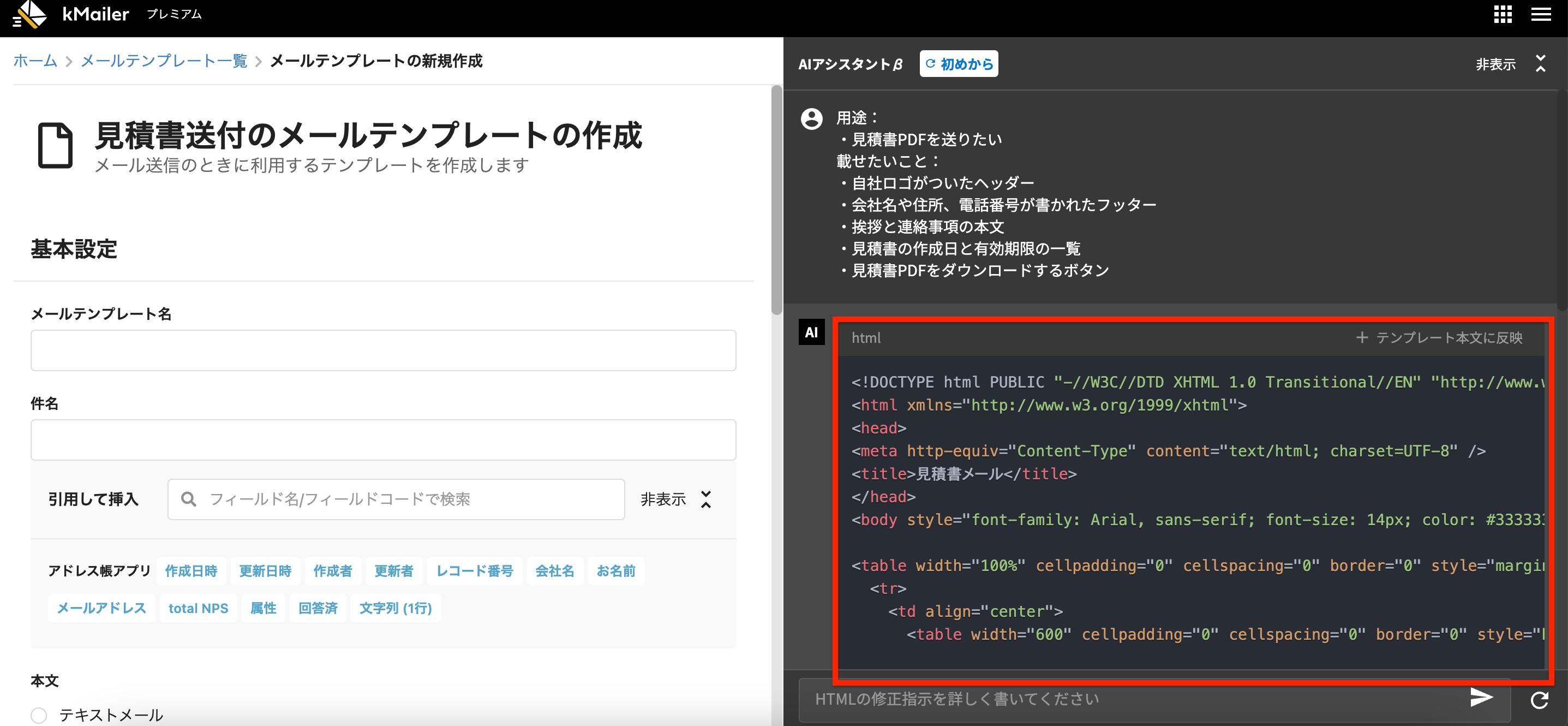Collapse the AI assistant panel with 非表示
This screenshot has height=726, width=1568.
[1495, 64]
